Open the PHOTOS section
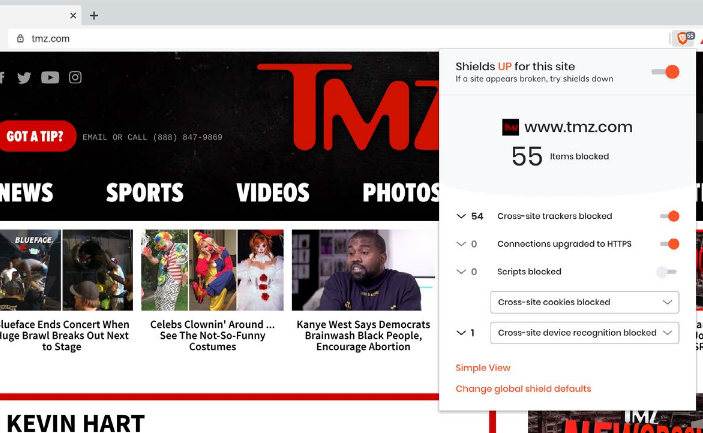This screenshot has height=433, width=703. 401,193
